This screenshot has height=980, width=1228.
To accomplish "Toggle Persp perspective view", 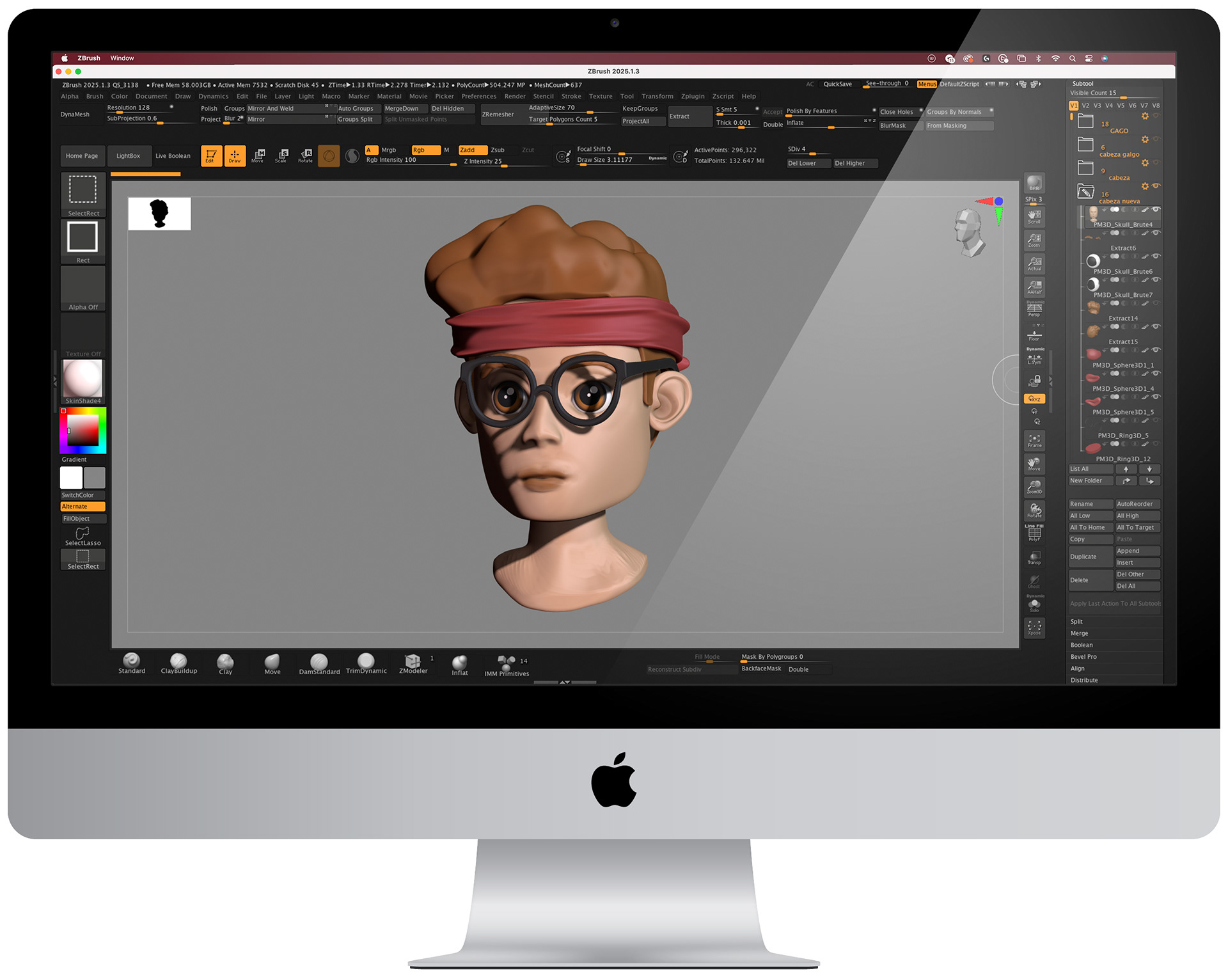I will (x=1034, y=309).
